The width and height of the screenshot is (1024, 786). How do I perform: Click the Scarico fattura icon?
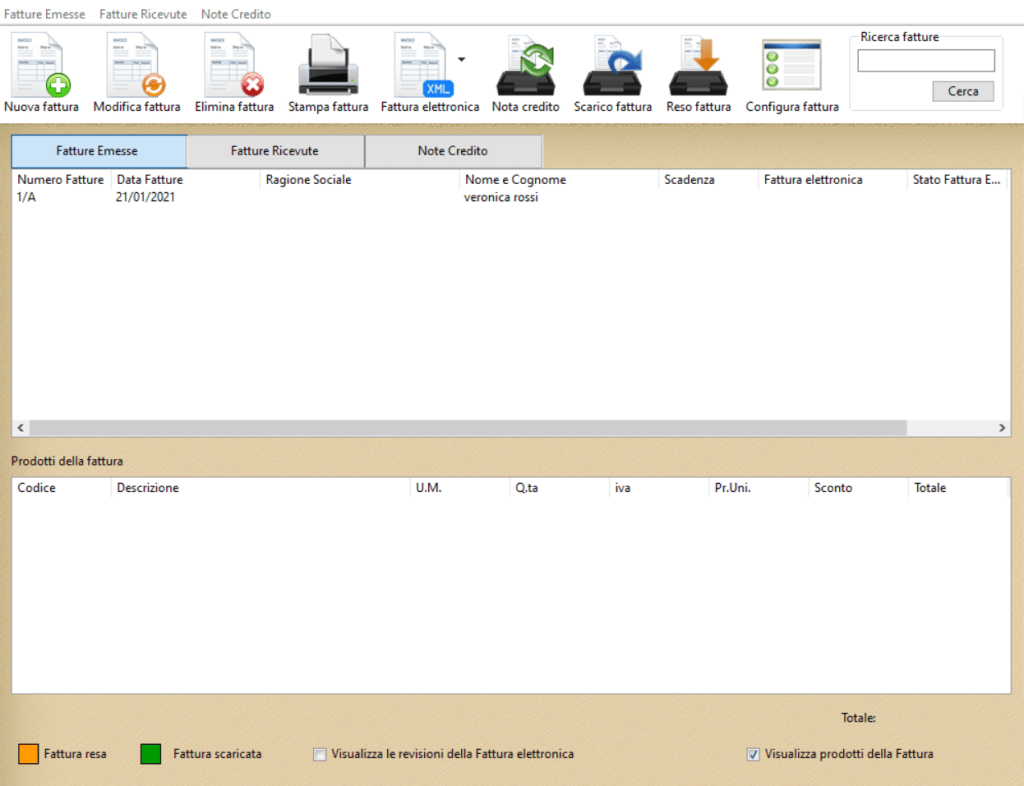click(x=612, y=66)
